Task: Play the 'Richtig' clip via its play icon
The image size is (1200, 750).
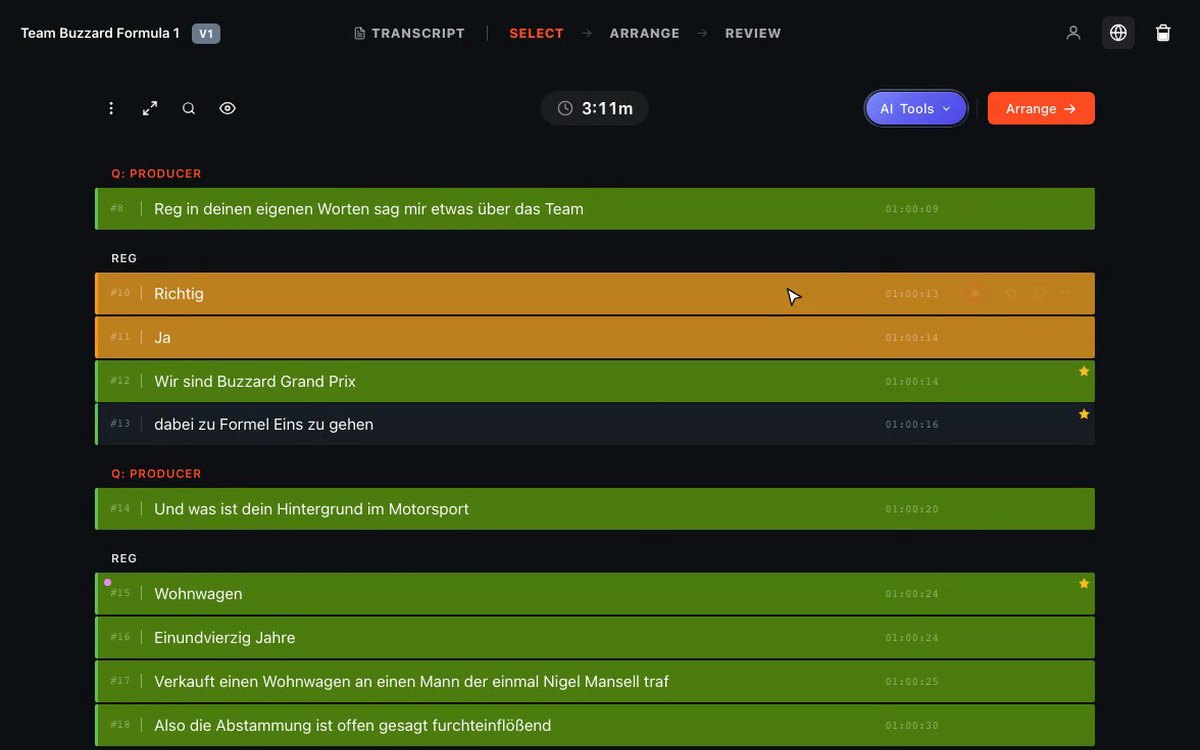Action: coord(975,293)
